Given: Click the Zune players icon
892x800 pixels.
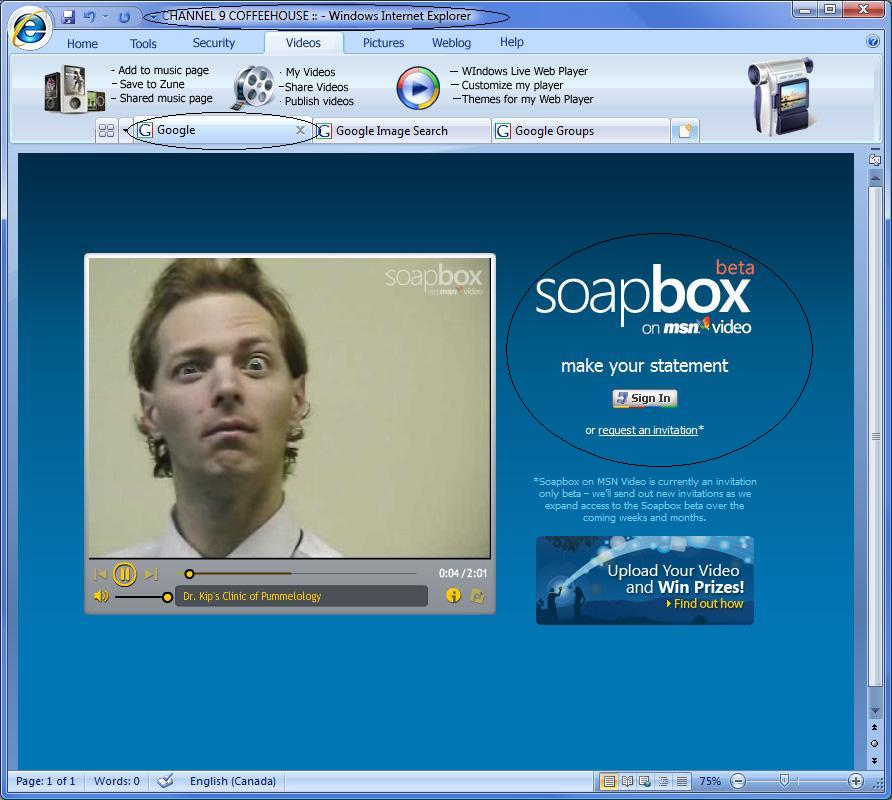Looking at the screenshot, I should 75,89.
